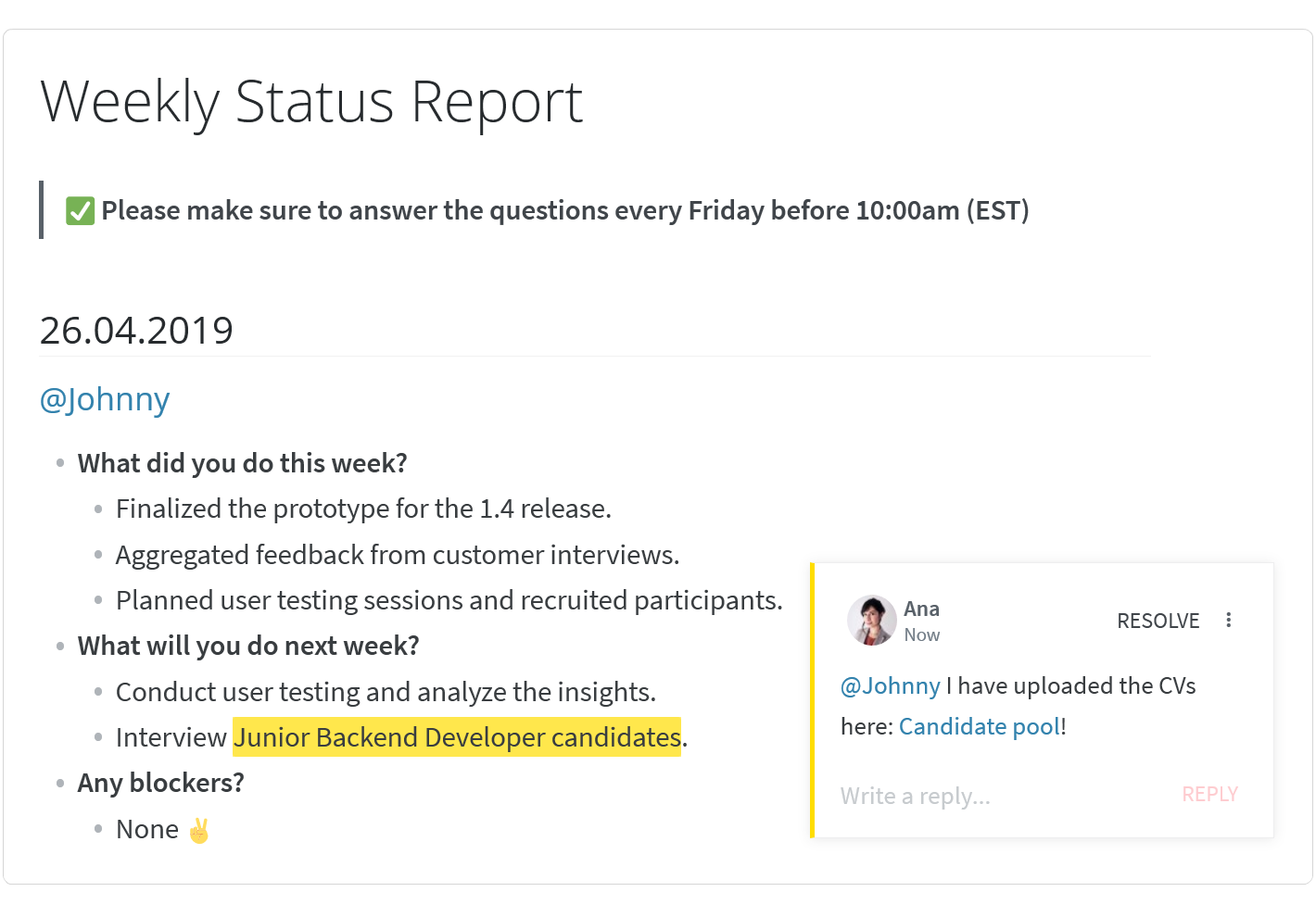The image size is (1316, 917).
Task: Click 'Conduct user testing and analyze' line
Action: coord(386,692)
